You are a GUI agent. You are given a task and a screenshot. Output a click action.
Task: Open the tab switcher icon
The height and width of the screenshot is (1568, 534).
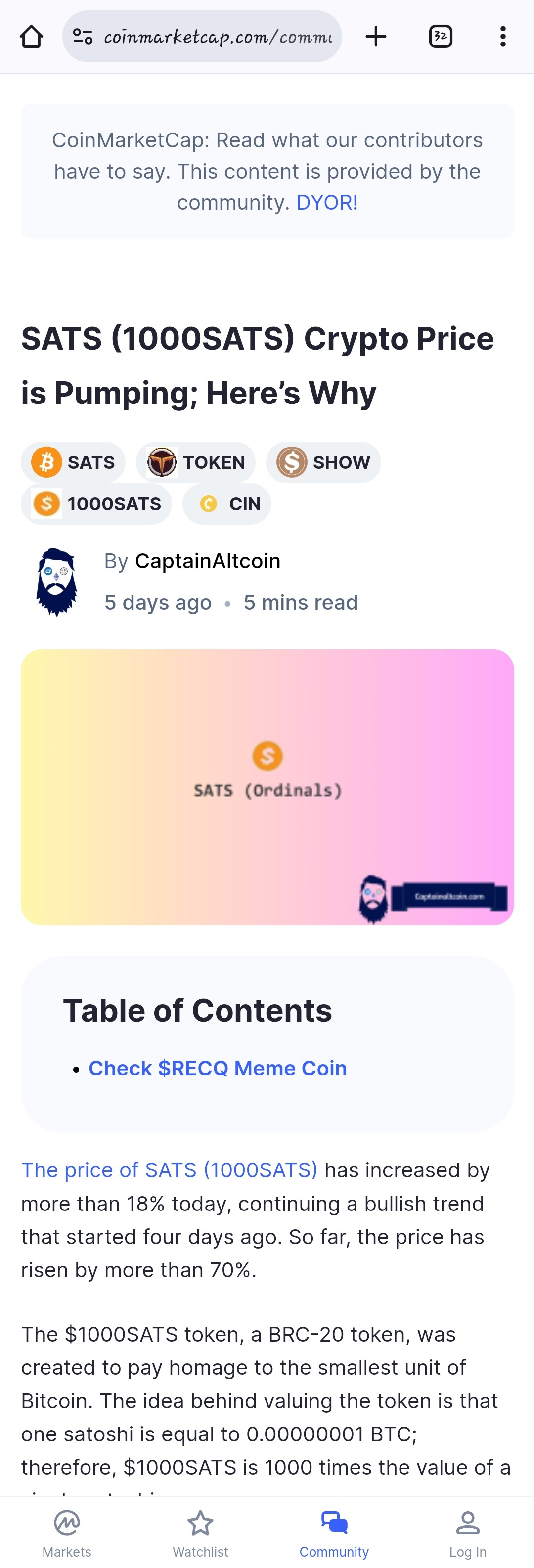tap(440, 37)
